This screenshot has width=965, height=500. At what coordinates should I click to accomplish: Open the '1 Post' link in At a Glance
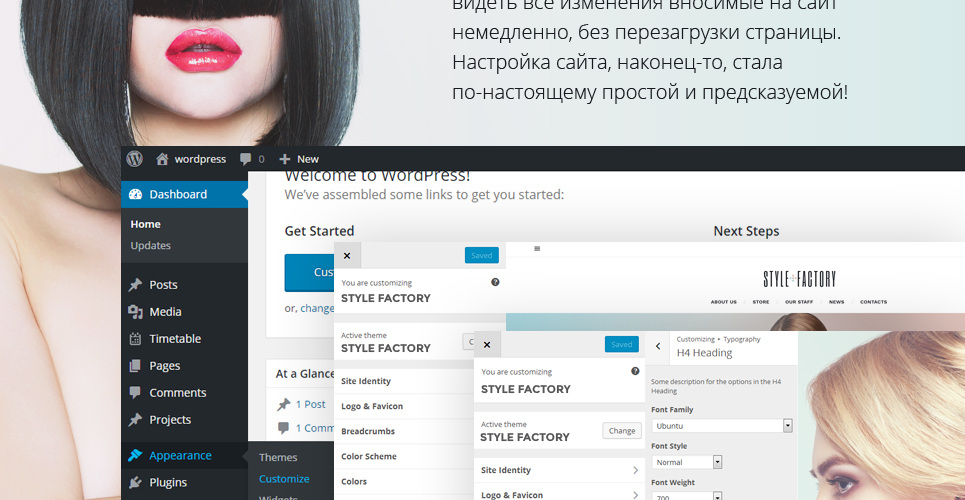click(x=311, y=404)
